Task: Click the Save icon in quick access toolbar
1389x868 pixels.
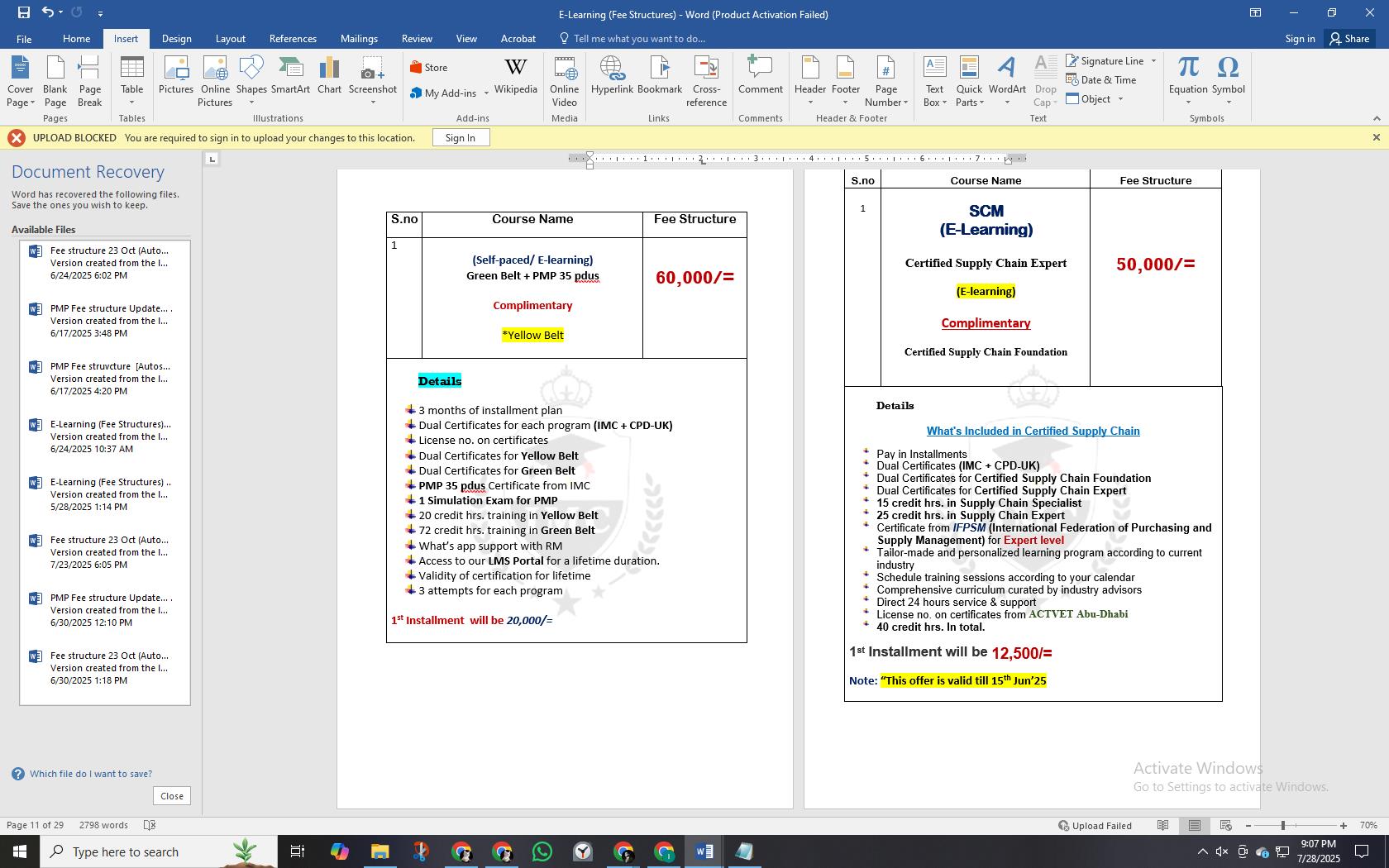Action: pos(23,12)
